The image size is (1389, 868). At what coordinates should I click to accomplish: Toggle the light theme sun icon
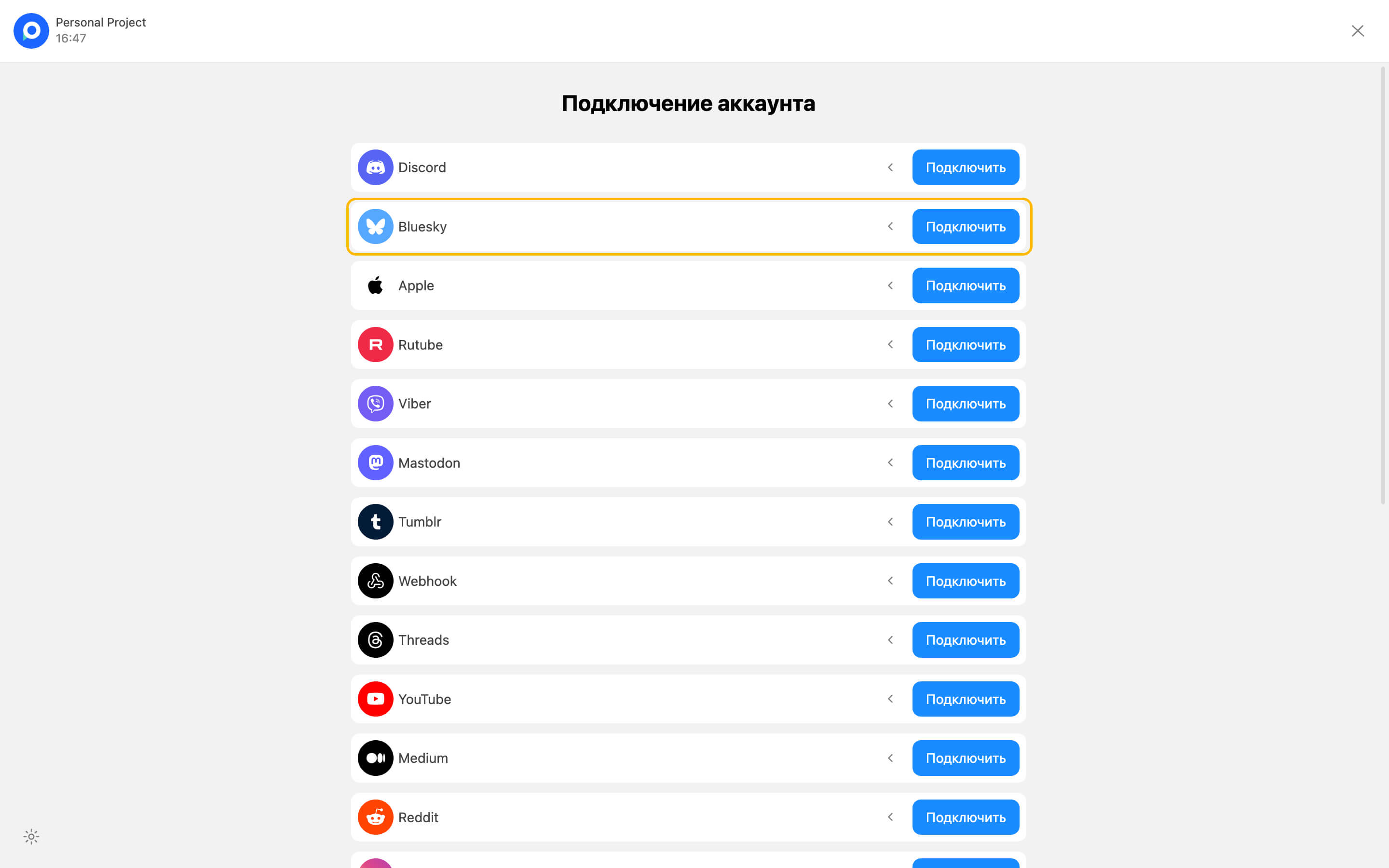[x=31, y=837]
